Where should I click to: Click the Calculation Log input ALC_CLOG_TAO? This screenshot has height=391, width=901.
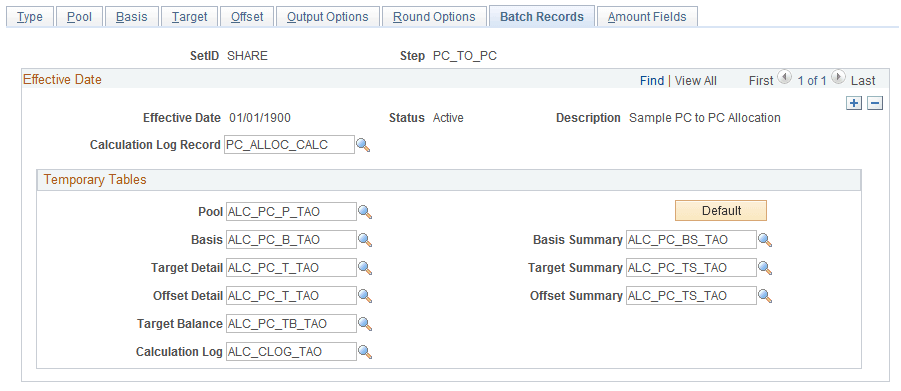click(x=291, y=351)
